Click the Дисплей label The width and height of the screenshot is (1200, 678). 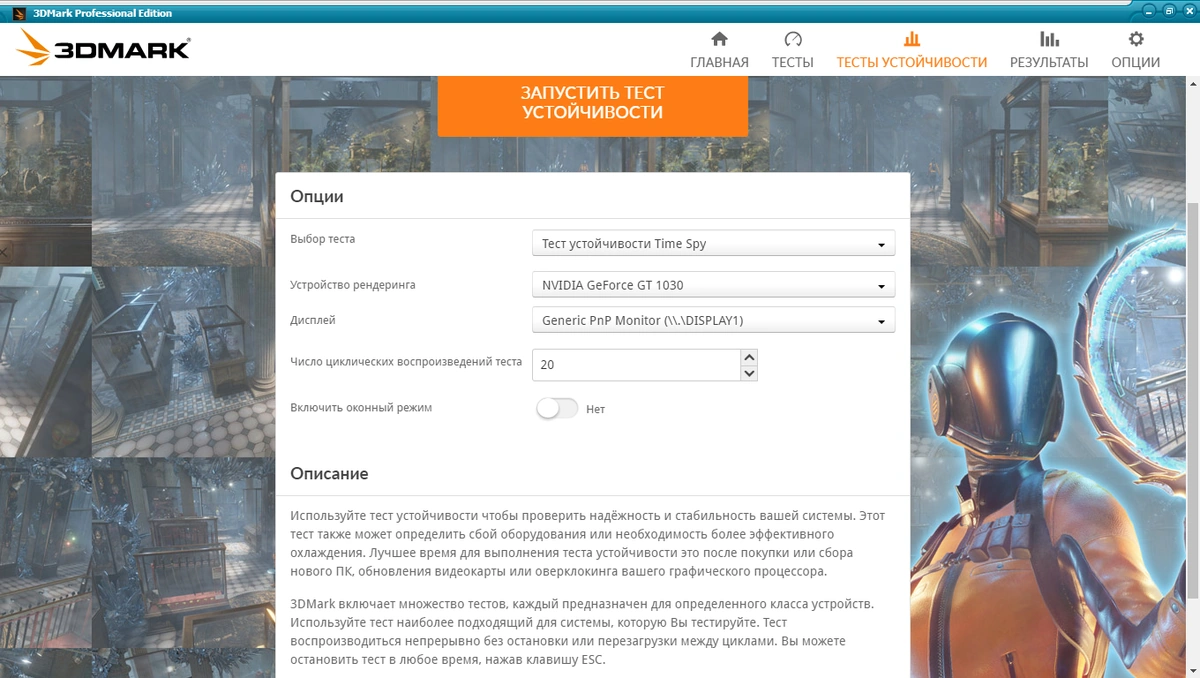click(313, 321)
